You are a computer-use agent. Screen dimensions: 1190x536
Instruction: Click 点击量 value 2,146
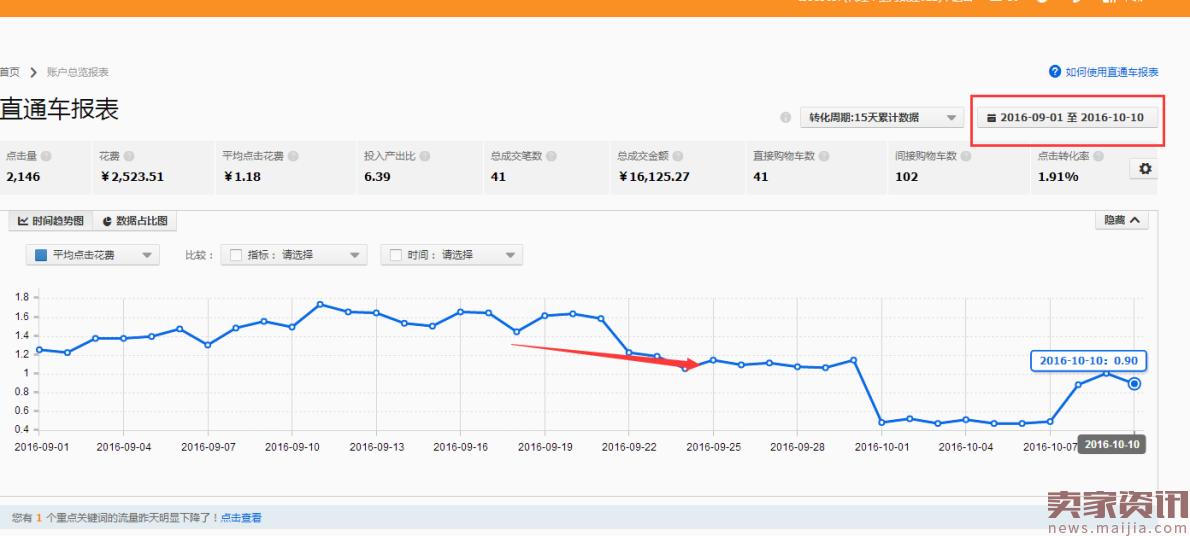tap(24, 177)
